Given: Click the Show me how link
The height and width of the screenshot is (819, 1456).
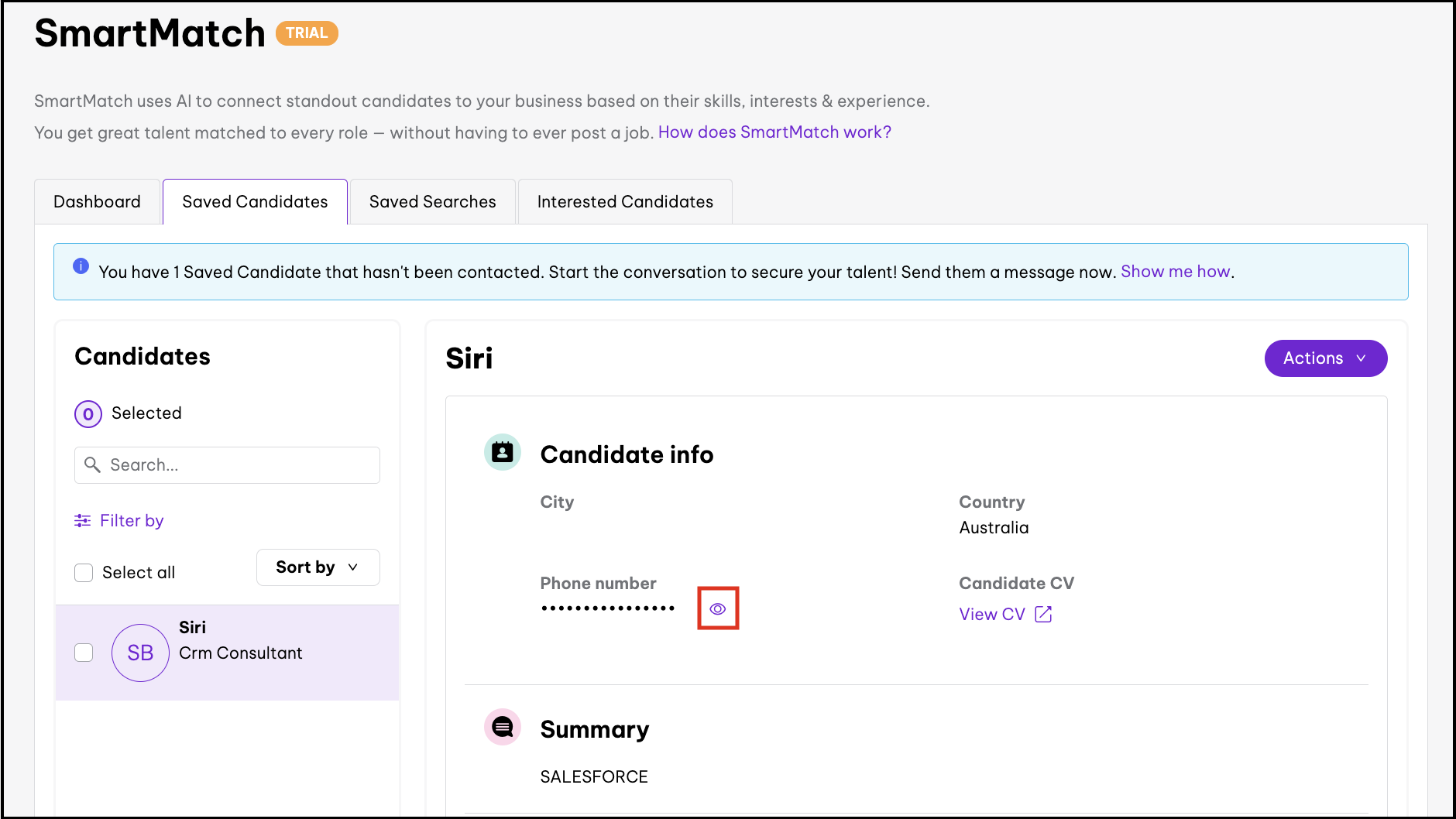Looking at the screenshot, I should click(1175, 272).
